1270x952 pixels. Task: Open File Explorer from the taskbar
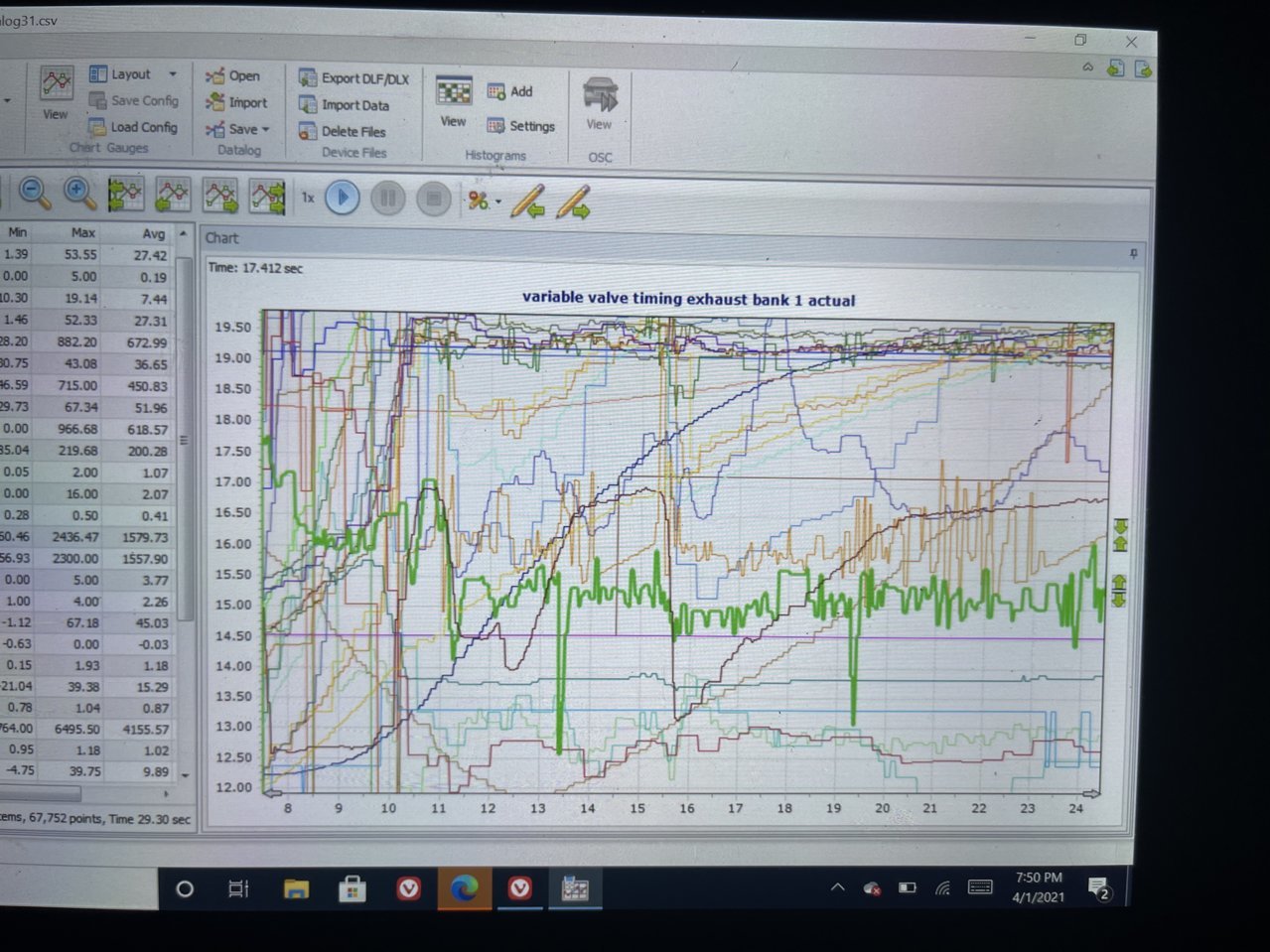click(x=296, y=889)
